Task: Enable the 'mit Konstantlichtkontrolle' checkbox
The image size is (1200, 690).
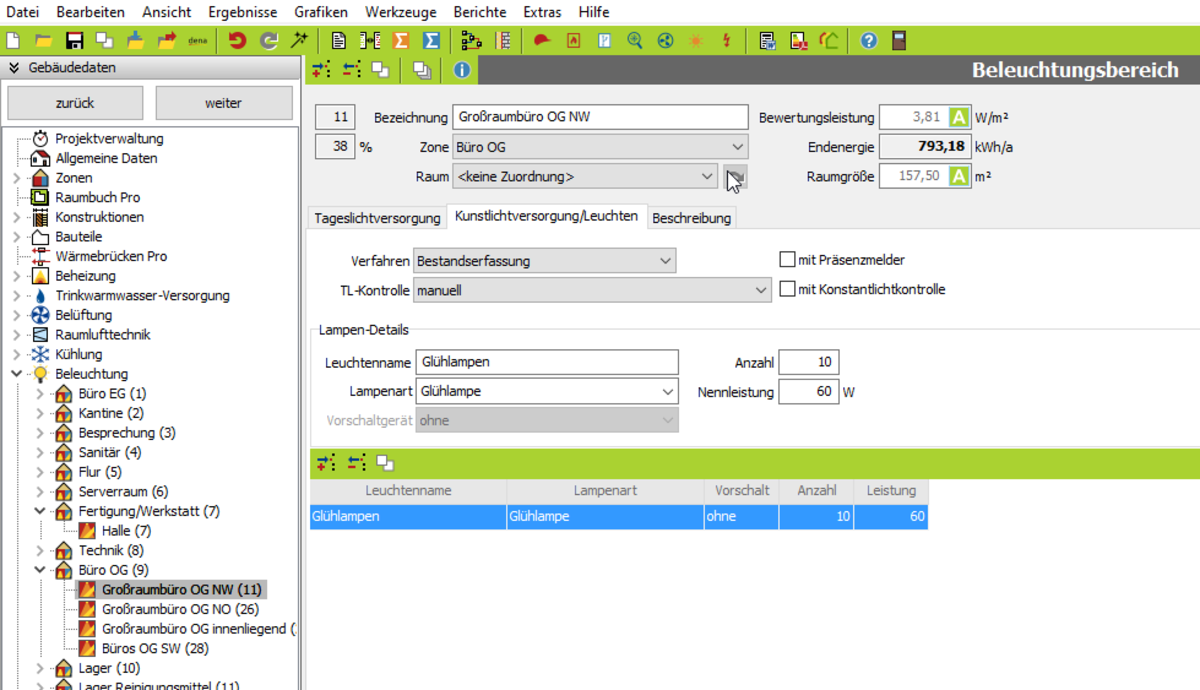Action: [787, 290]
